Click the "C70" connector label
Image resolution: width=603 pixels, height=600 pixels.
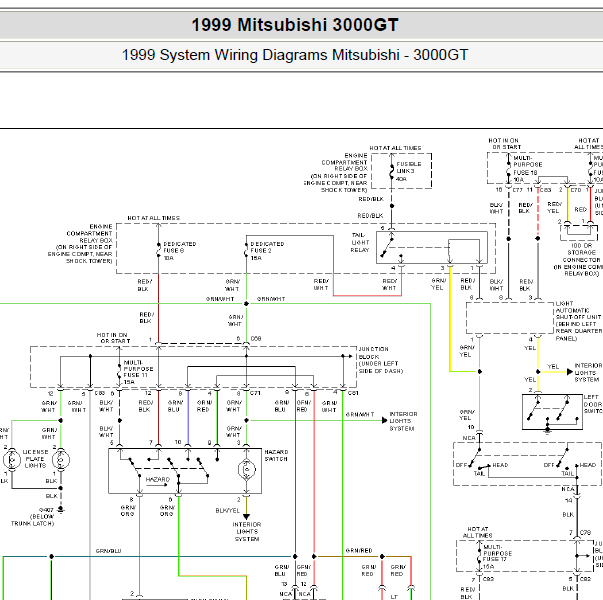576,190
